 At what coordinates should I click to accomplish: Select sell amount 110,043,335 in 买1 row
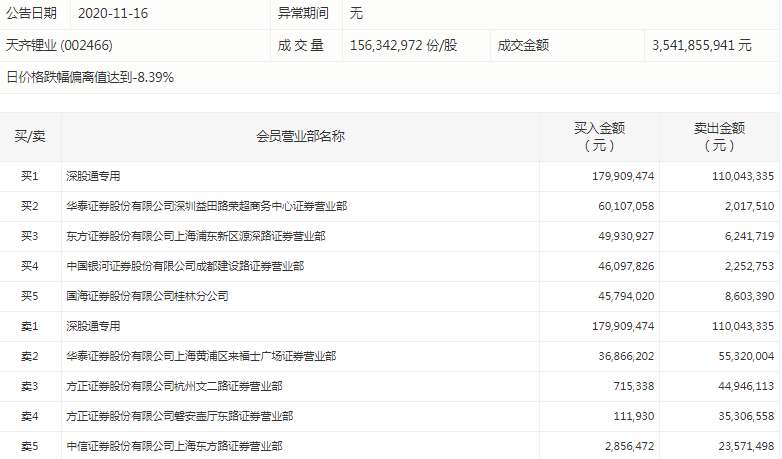[x=743, y=176]
